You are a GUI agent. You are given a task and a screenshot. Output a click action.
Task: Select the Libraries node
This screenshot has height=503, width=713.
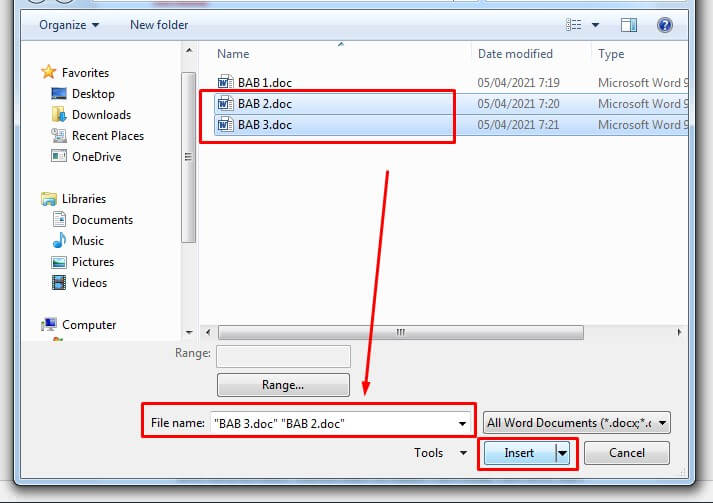click(84, 199)
